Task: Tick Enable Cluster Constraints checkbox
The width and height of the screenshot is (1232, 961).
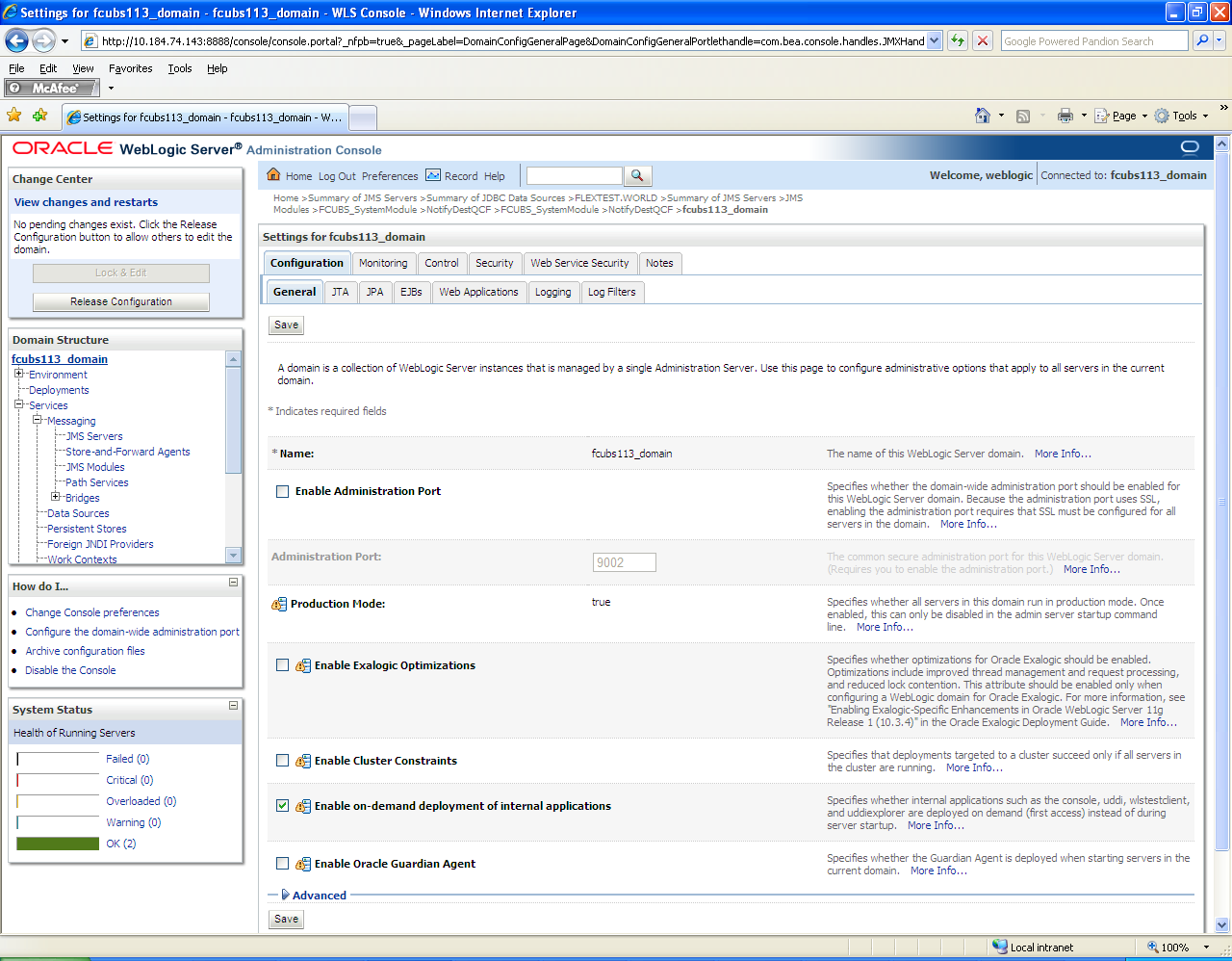Action: [282, 761]
